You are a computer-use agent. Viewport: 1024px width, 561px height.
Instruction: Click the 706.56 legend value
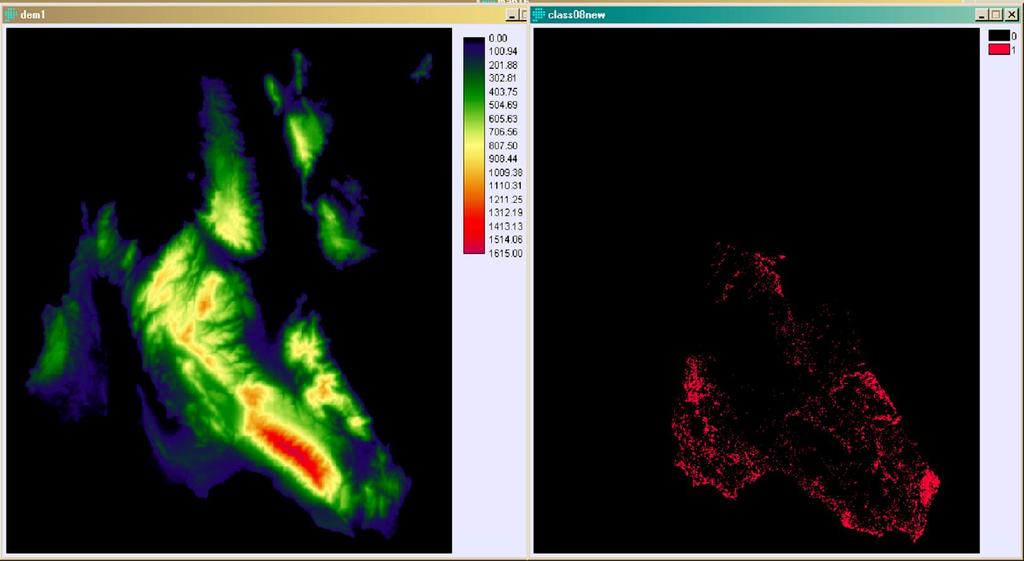503,132
